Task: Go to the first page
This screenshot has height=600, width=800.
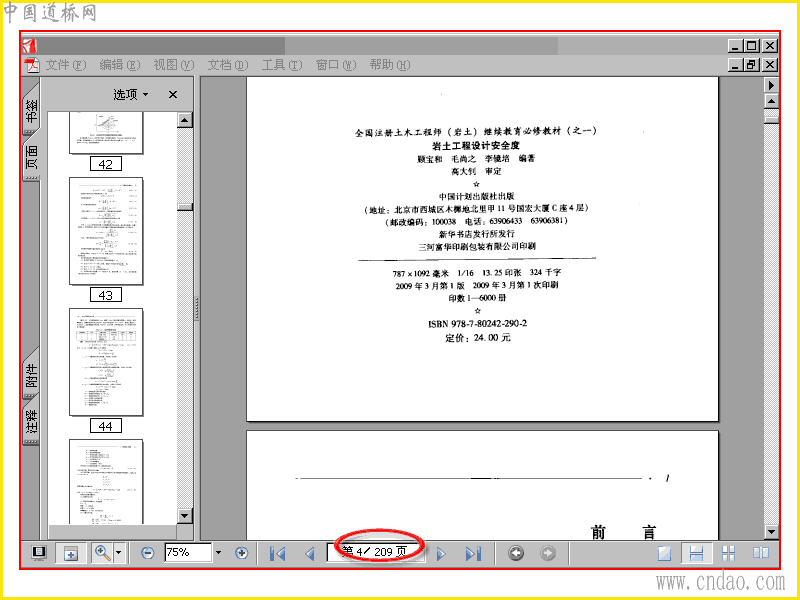Action: tap(278, 554)
